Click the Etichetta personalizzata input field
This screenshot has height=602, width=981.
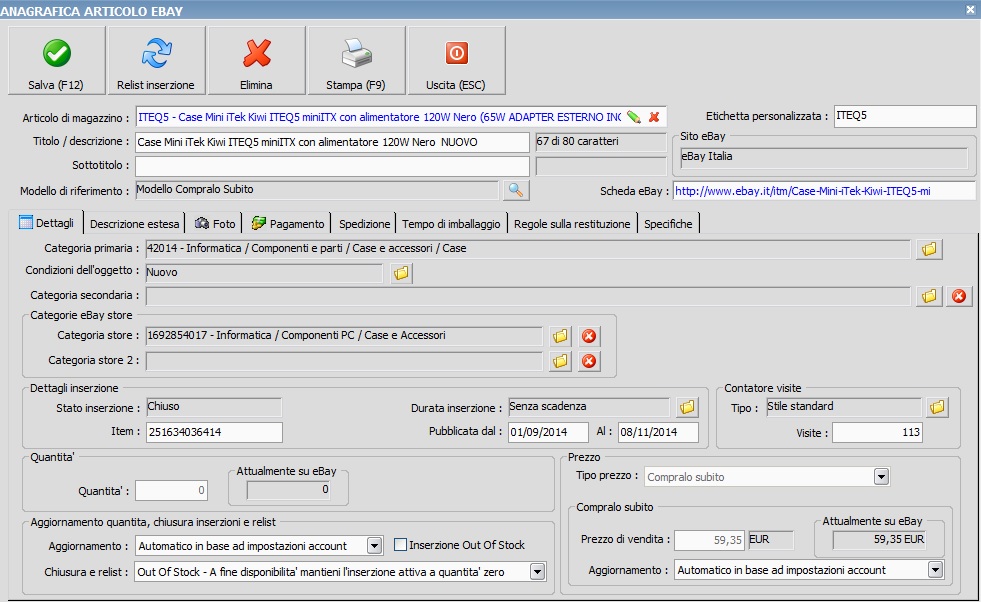click(x=903, y=116)
